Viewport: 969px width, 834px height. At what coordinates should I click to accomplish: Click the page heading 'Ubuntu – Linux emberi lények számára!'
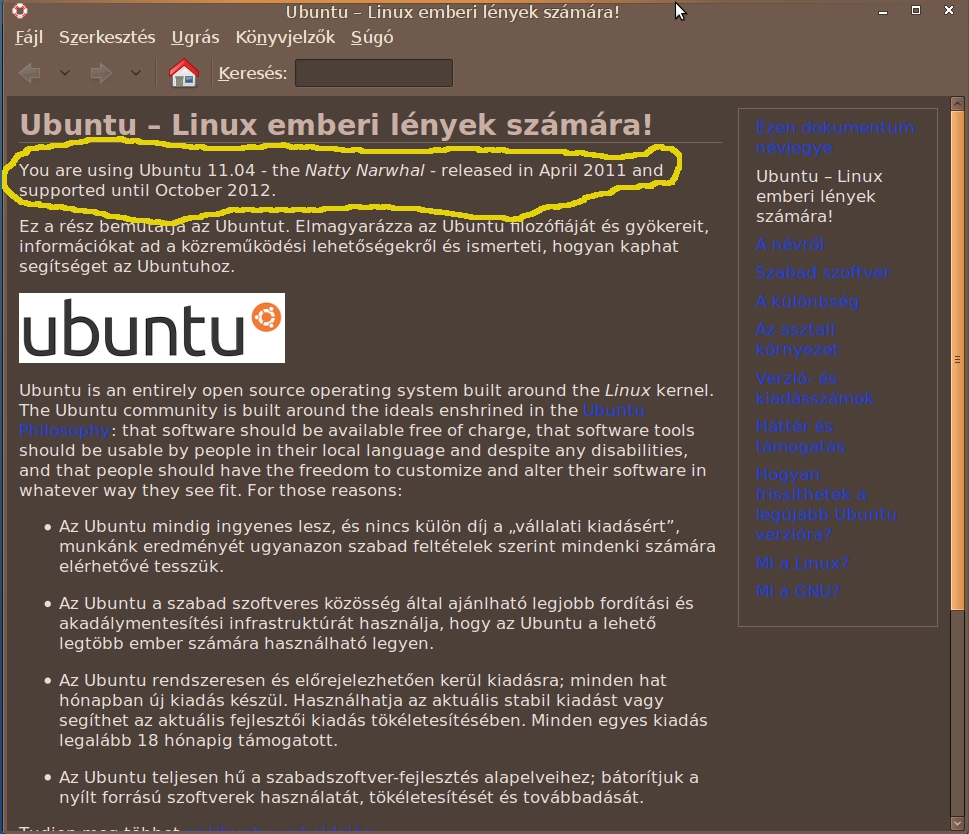336,125
